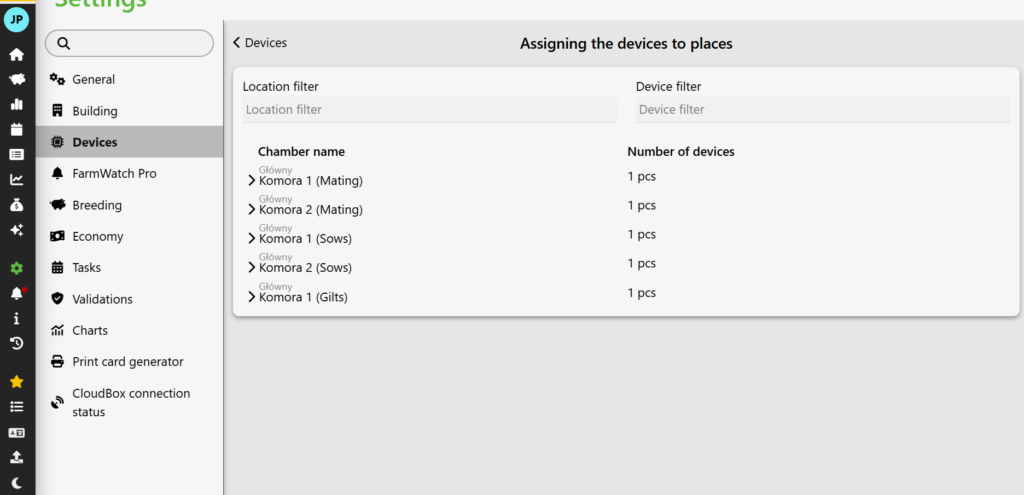Open Charts settings
The height and width of the screenshot is (495, 1024).
point(129,330)
